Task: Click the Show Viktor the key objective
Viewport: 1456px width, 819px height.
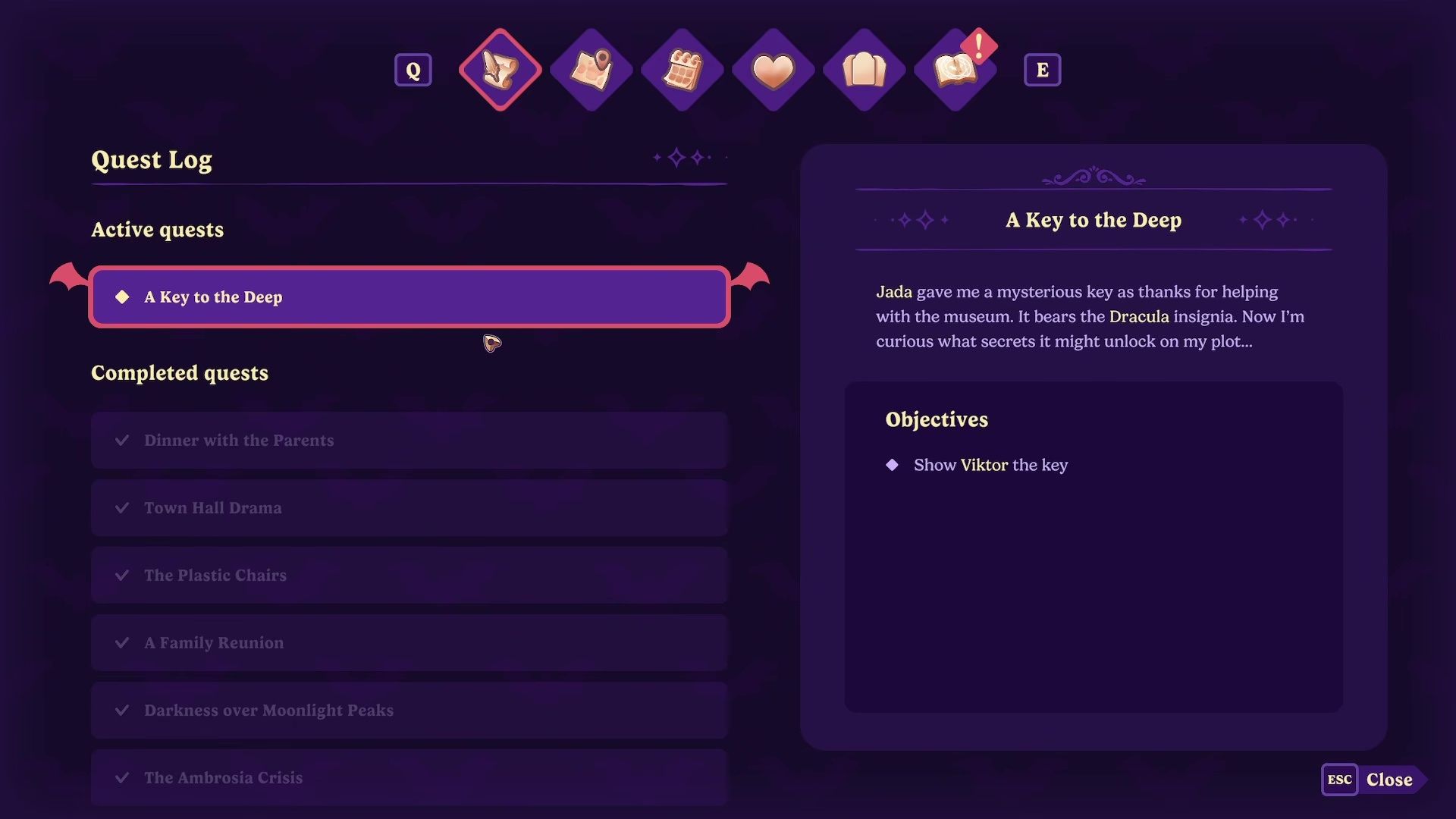Action: [990, 465]
